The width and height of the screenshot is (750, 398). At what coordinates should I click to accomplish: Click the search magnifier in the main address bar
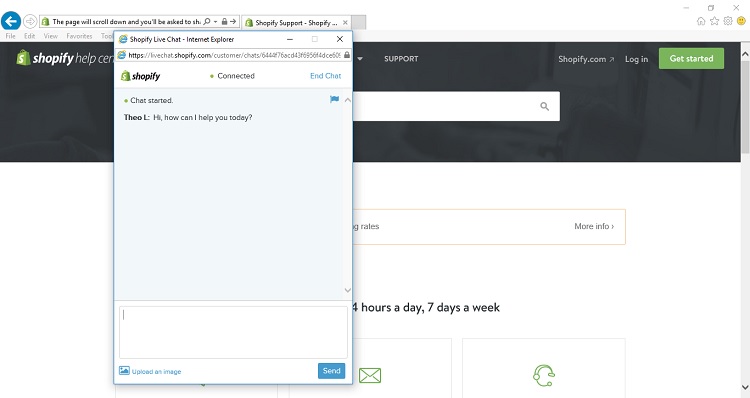pos(207,22)
